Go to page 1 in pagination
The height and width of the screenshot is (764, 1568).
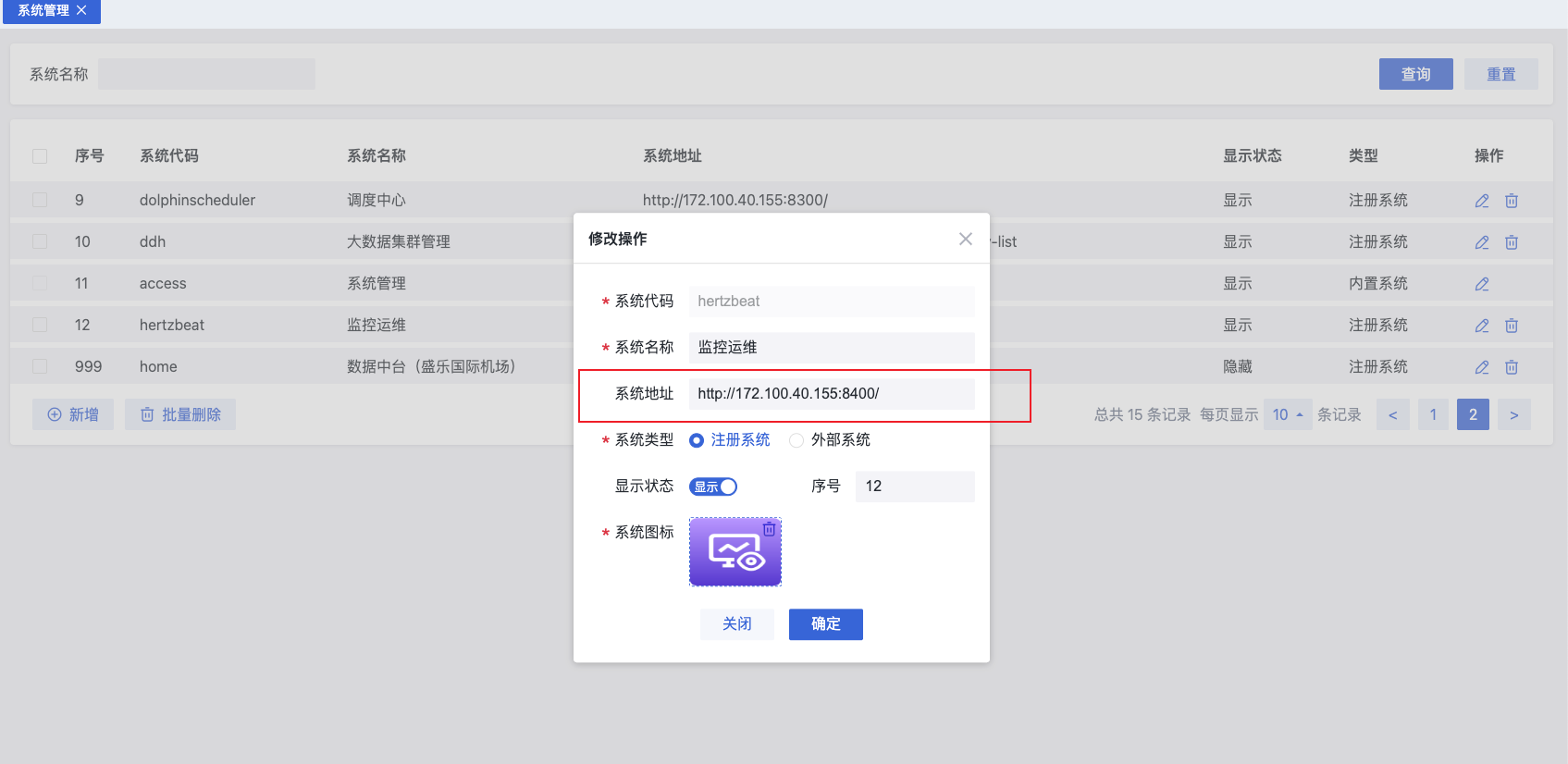pos(1433,414)
